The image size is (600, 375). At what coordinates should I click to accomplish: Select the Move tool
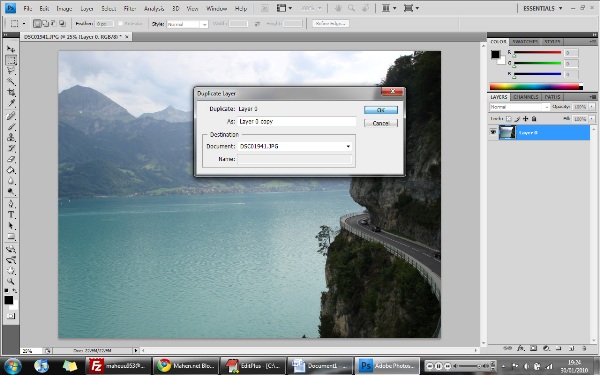pyautogui.click(x=11, y=49)
